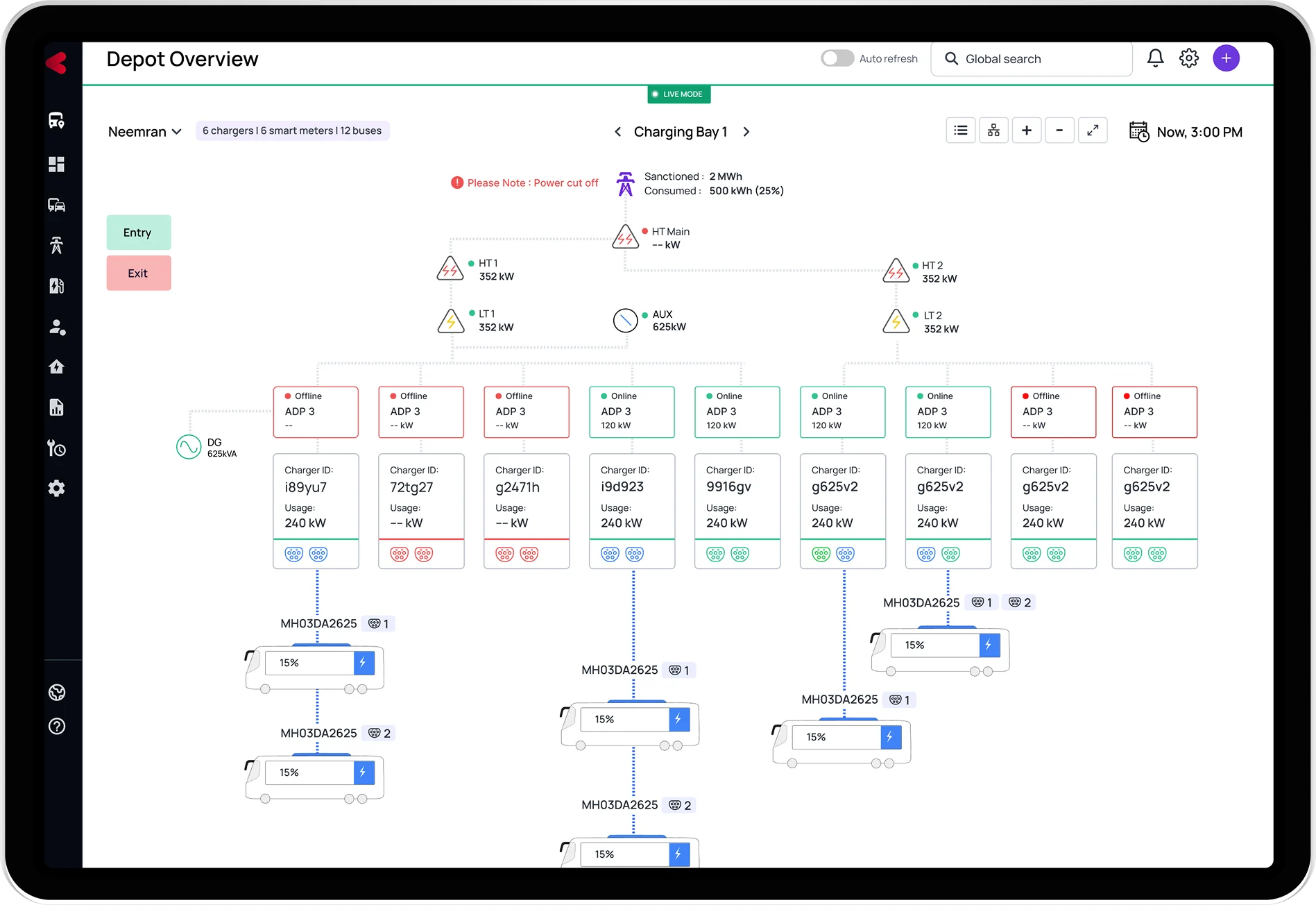Go to previous charging bay
Viewport: 1316px width, 905px height.
point(617,132)
